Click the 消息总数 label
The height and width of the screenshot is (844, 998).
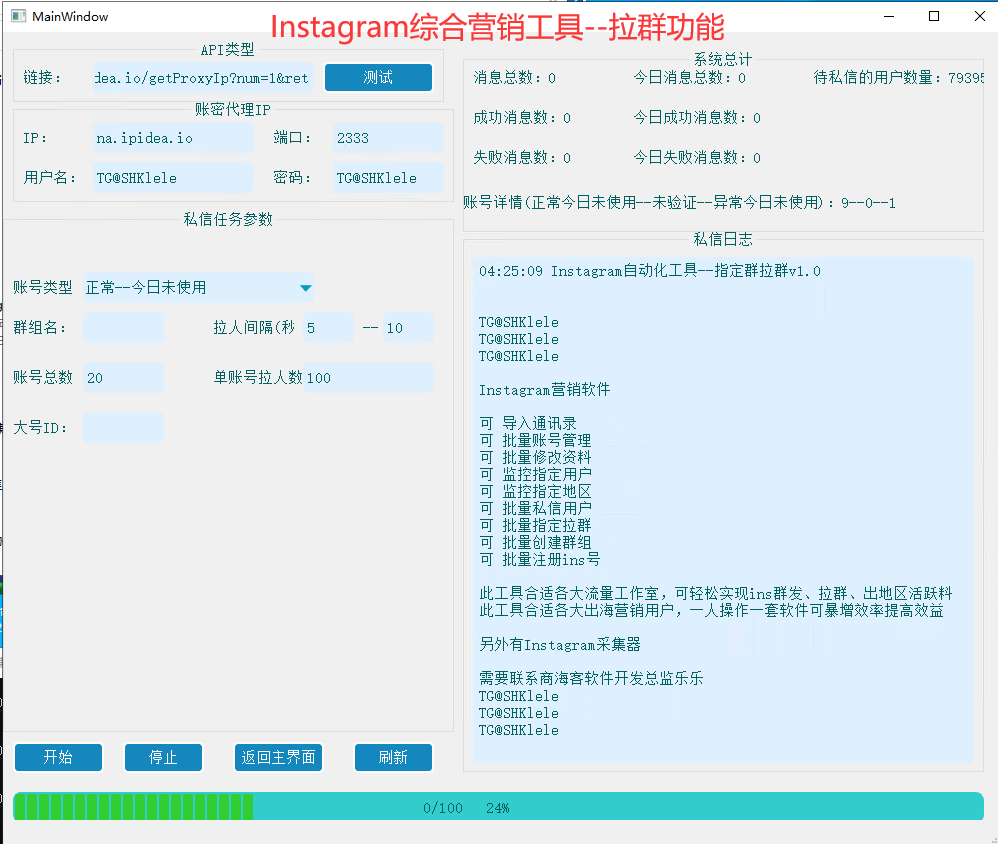[x=514, y=78]
